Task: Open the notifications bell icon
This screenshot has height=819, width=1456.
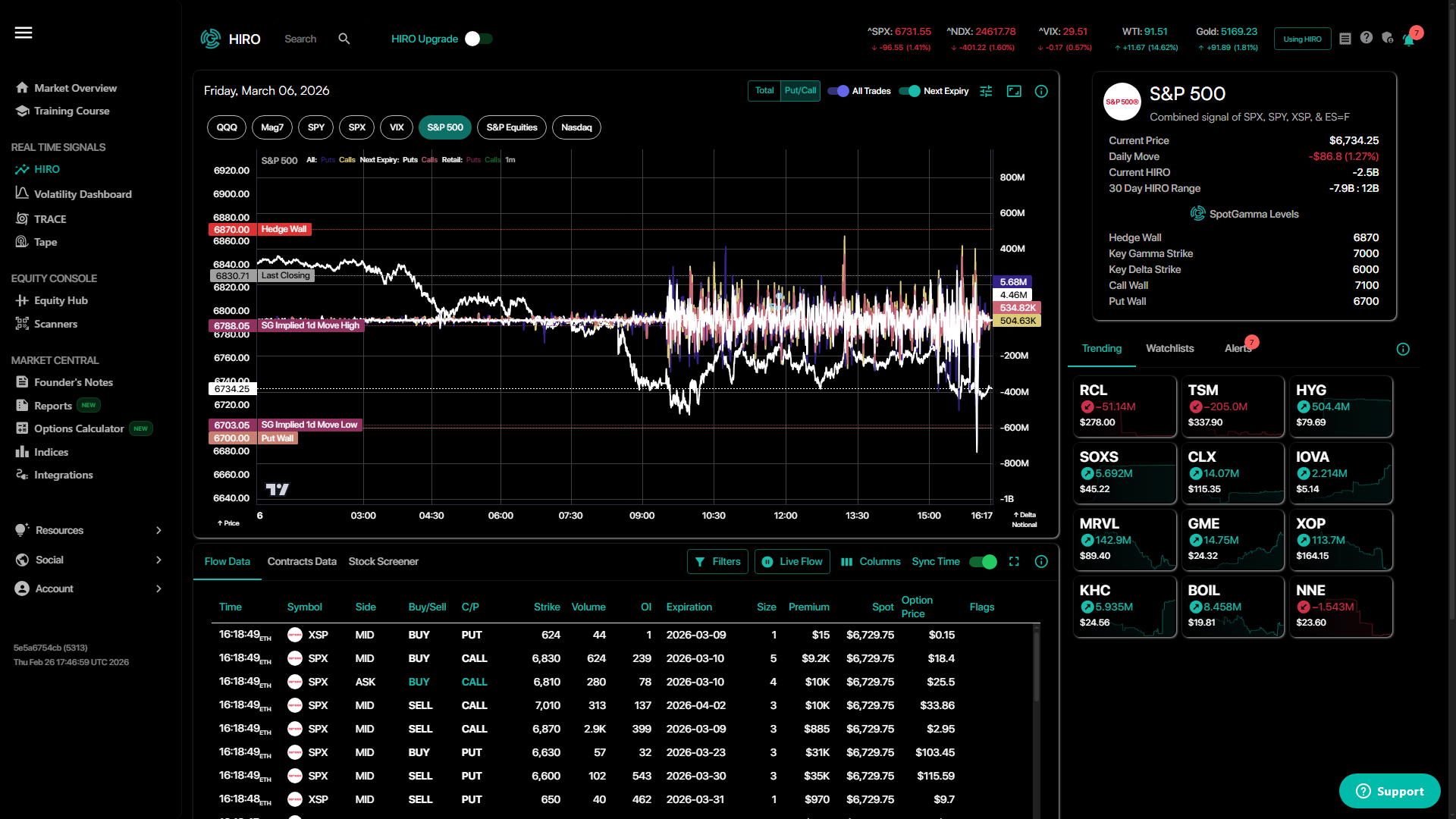Action: coord(1408,39)
